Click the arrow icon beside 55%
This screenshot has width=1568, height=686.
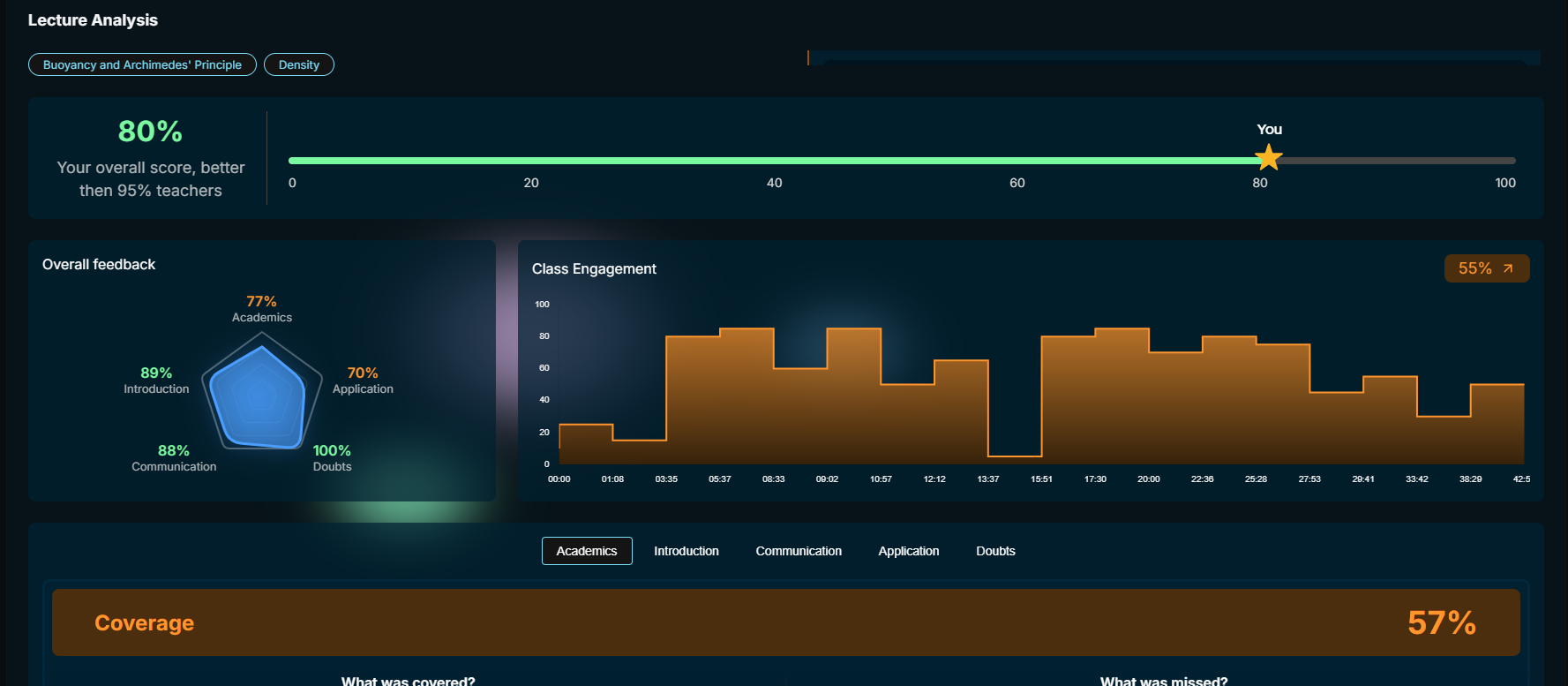pyautogui.click(x=1508, y=268)
